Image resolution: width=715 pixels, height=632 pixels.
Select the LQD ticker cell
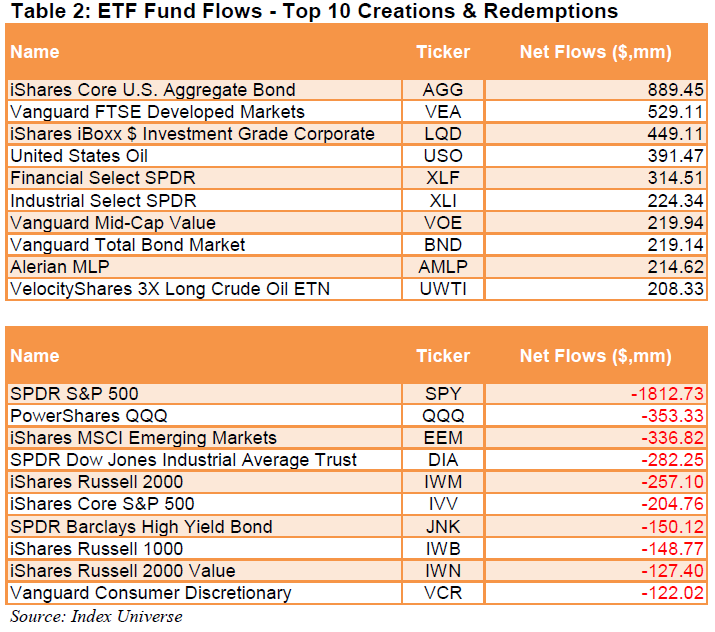pos(443,134)
